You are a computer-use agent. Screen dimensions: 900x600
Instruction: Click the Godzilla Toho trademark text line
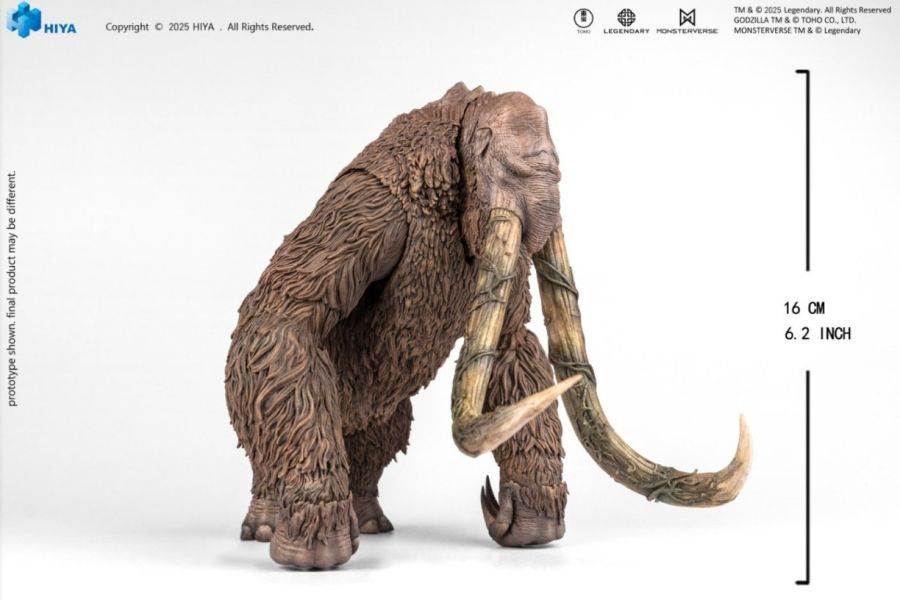[810, 21]
